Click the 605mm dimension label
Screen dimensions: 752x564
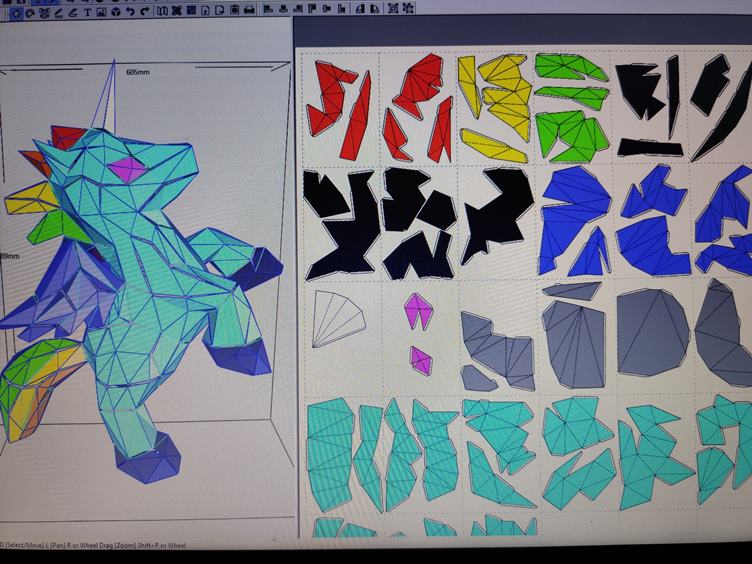138,72
